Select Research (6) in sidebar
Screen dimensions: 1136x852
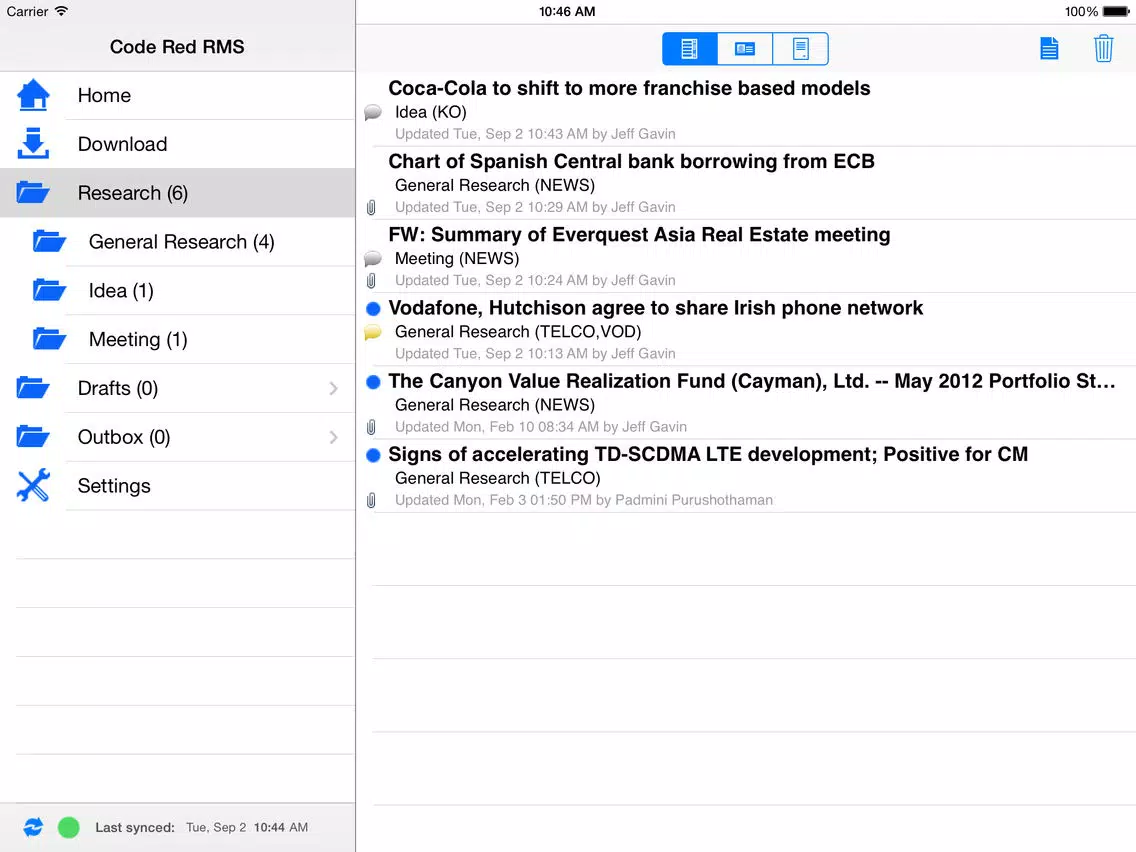pos(178,193)
